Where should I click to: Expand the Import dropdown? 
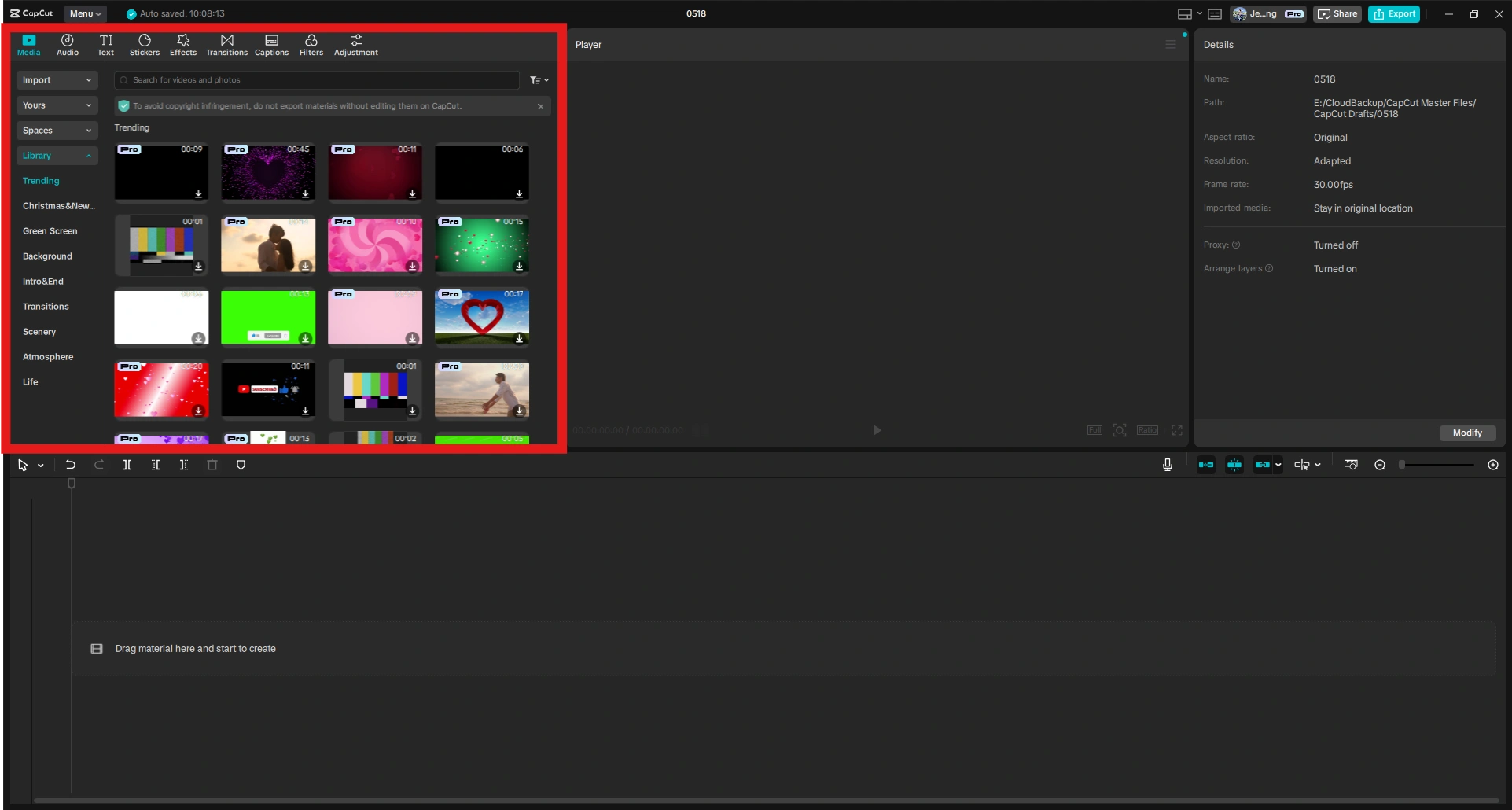click(57, 80)
